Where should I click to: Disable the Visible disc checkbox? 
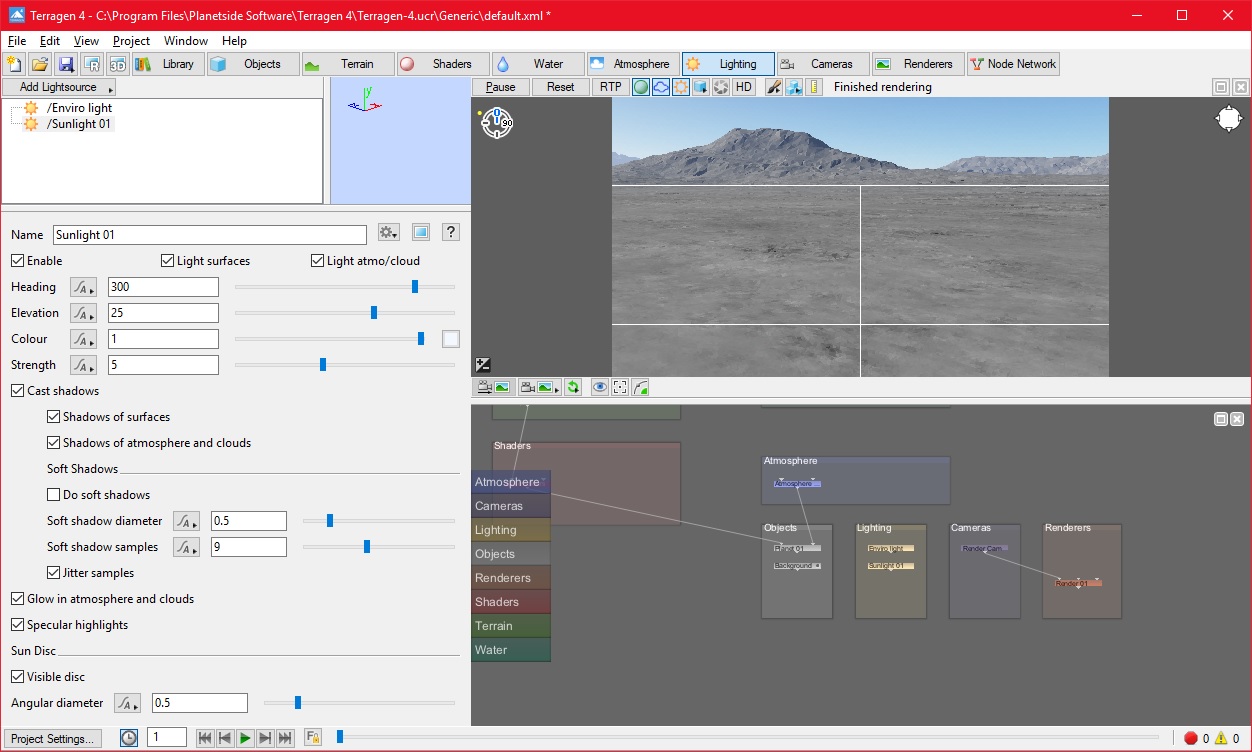tap(18, 677)
